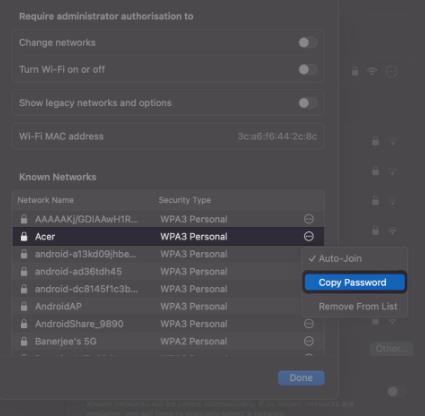
Task: Open more options for Banerjee's 5G network
Action: click(x=309, y=341)
